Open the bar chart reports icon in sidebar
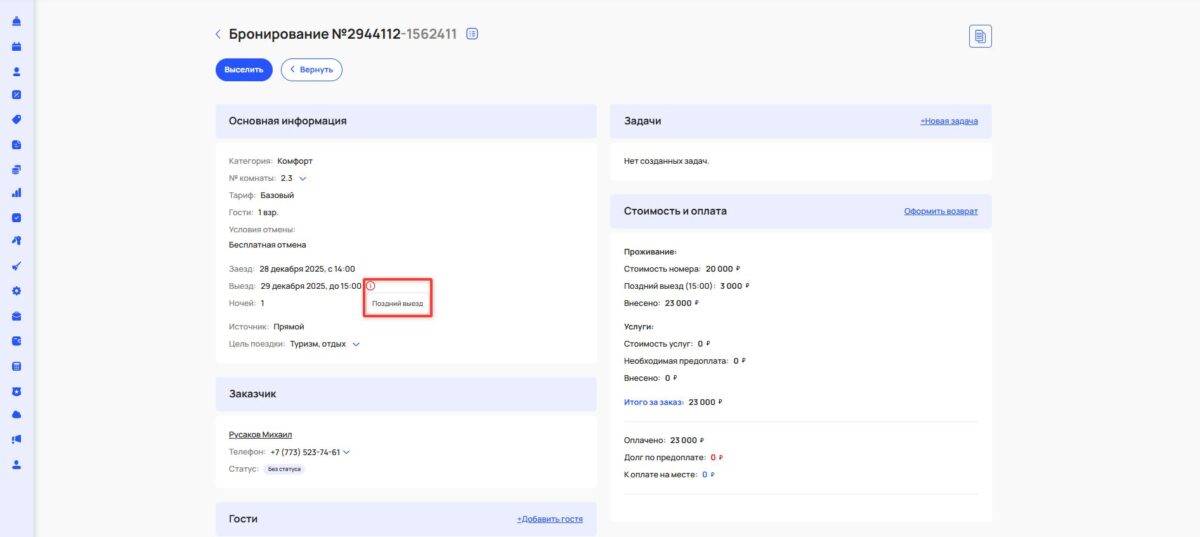The height and width of the screenshot is (537, 1200). point(17,193)
